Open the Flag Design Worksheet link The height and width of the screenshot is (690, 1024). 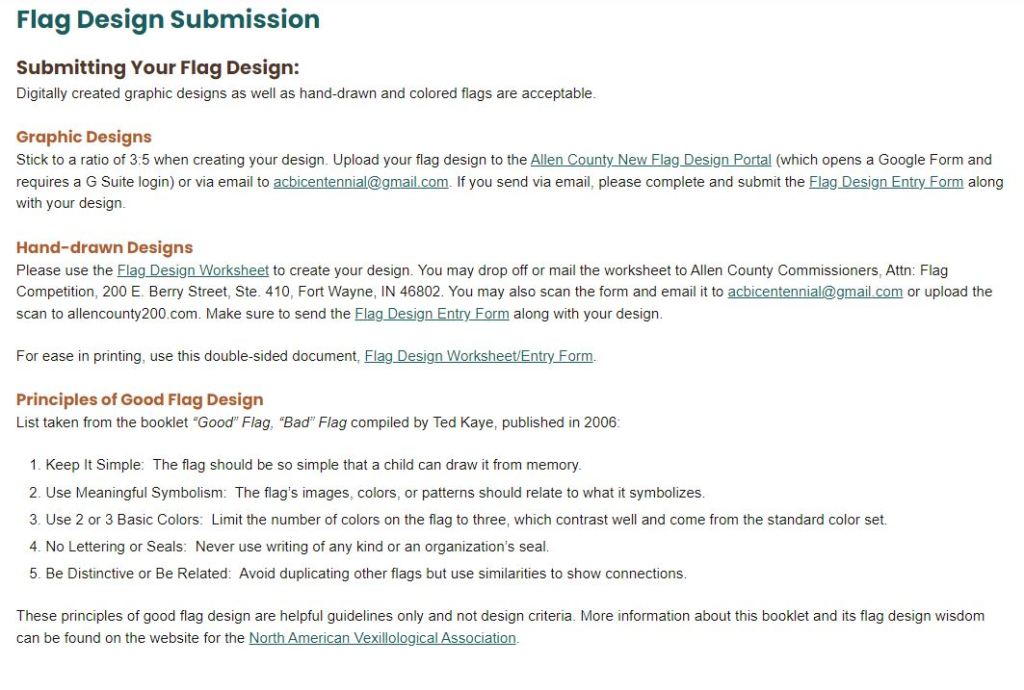pos(193,270)
